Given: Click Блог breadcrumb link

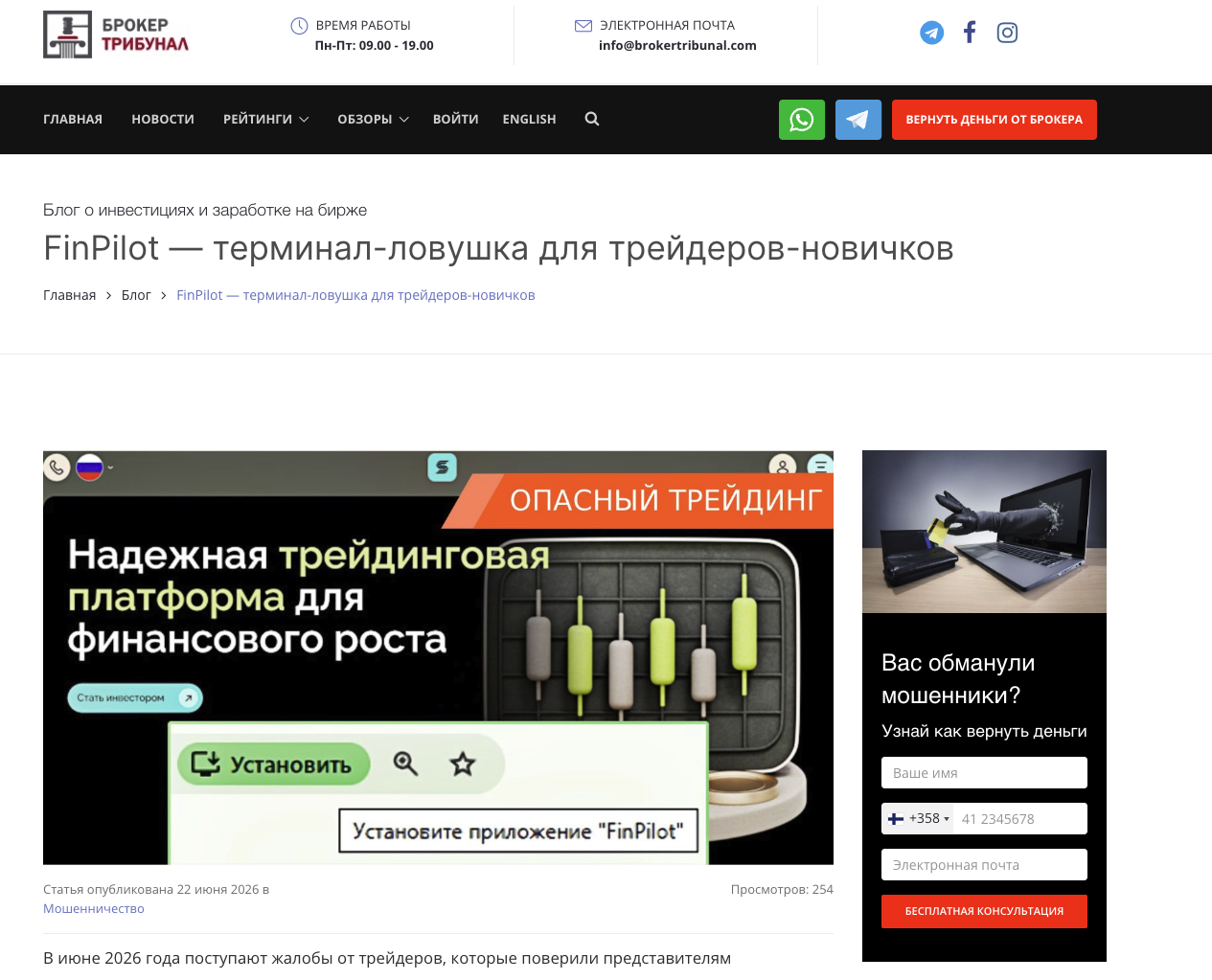Looking at the screenshot, I should point(136,295).
